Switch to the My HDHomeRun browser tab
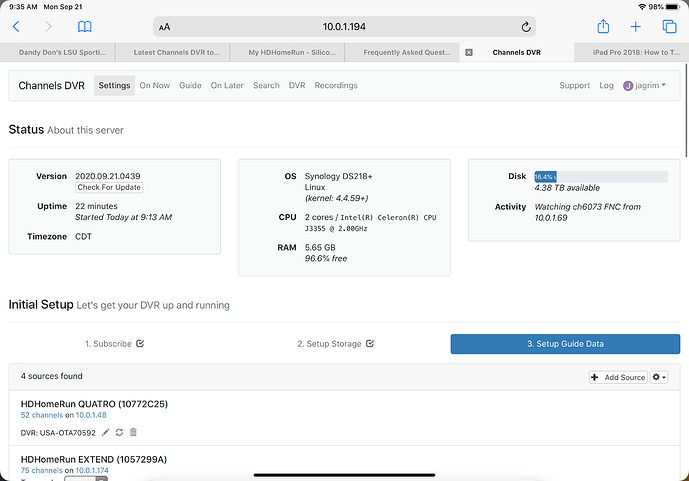This screenshot has width=689, height=481. click(287, 52)
